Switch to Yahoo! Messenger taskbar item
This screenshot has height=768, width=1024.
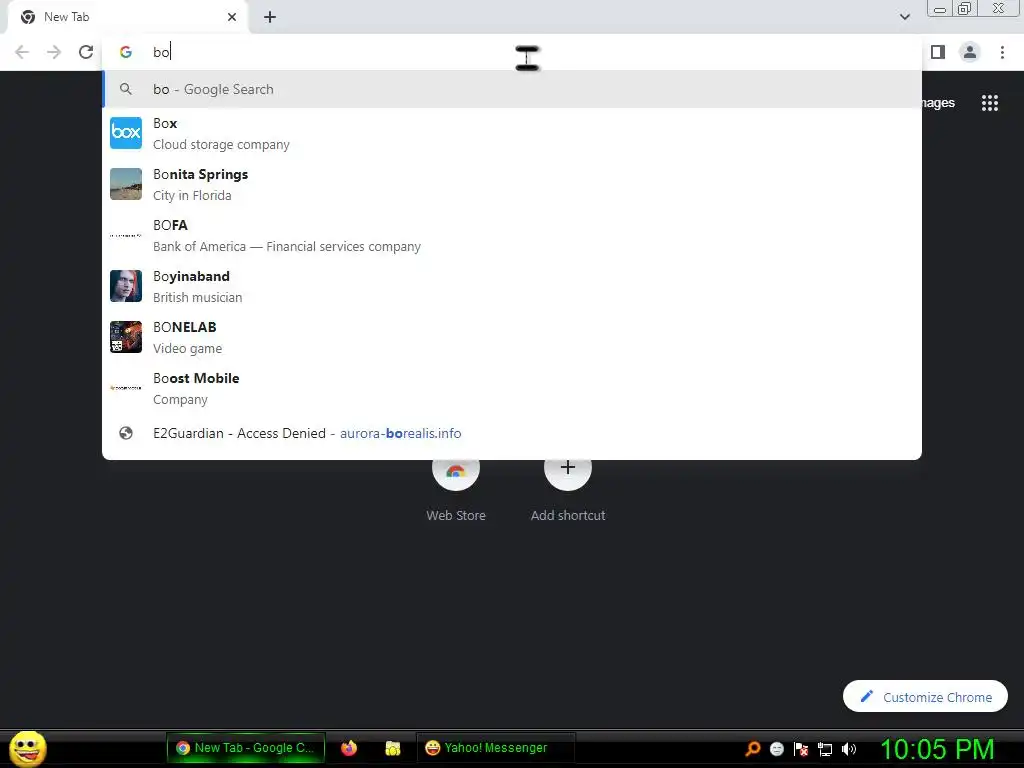495,748
